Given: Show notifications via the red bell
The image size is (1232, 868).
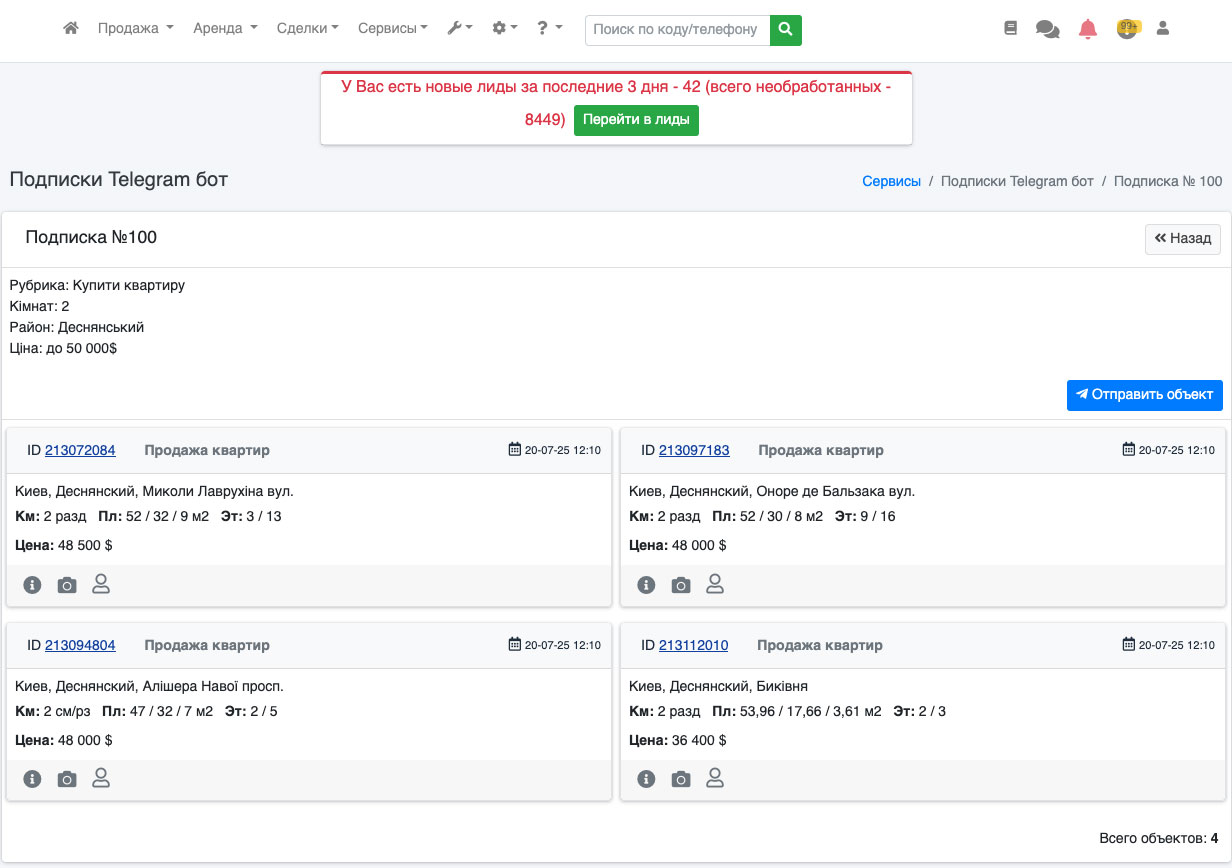Looking at the screenshot, I should tap(1088, 29).
